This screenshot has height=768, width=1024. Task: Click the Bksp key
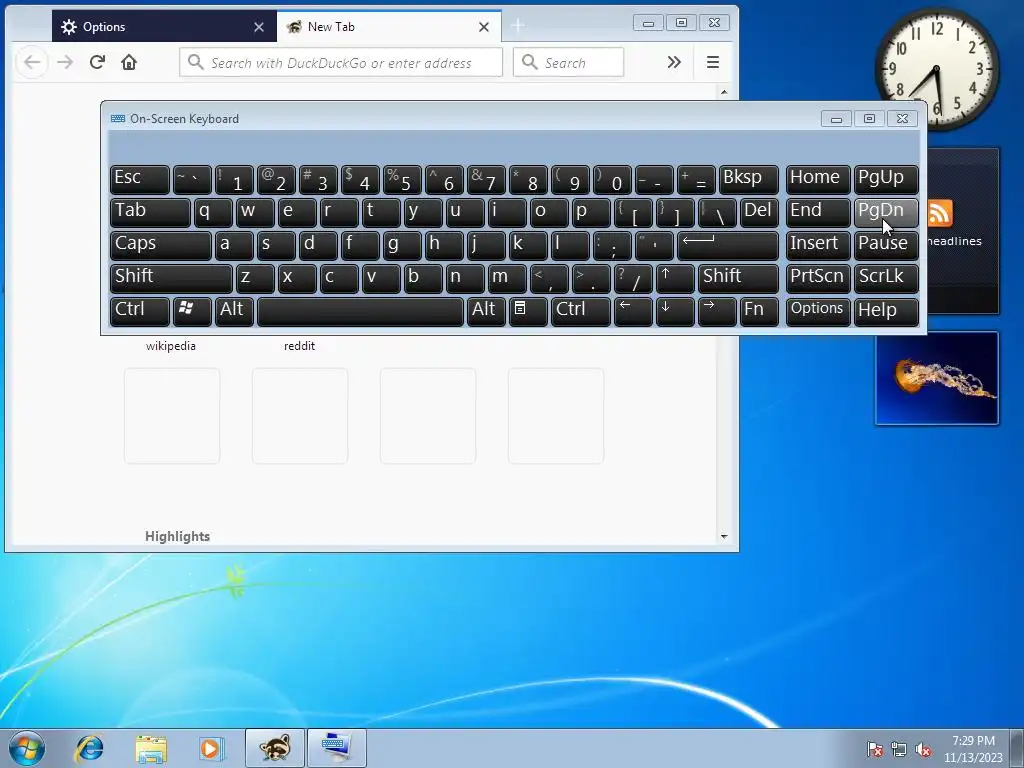coord(748,179)
